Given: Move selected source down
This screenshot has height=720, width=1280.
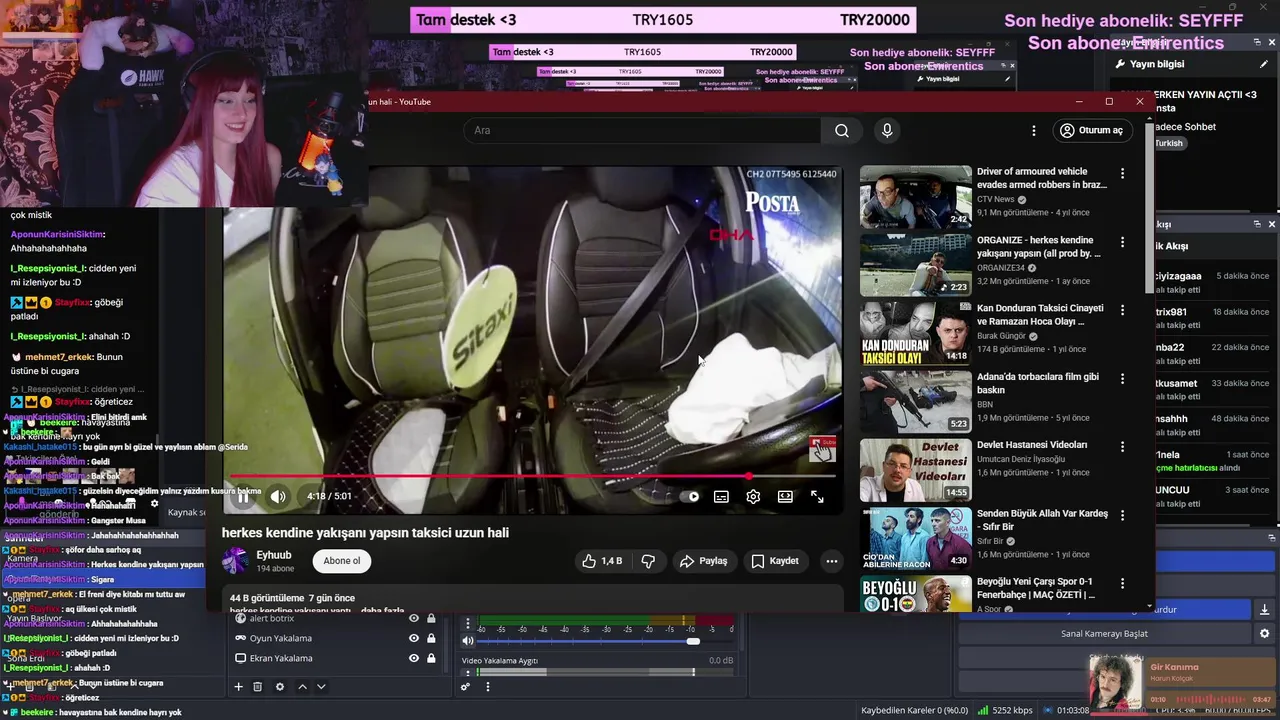Looking at the screenshot, I should [321, 687].
